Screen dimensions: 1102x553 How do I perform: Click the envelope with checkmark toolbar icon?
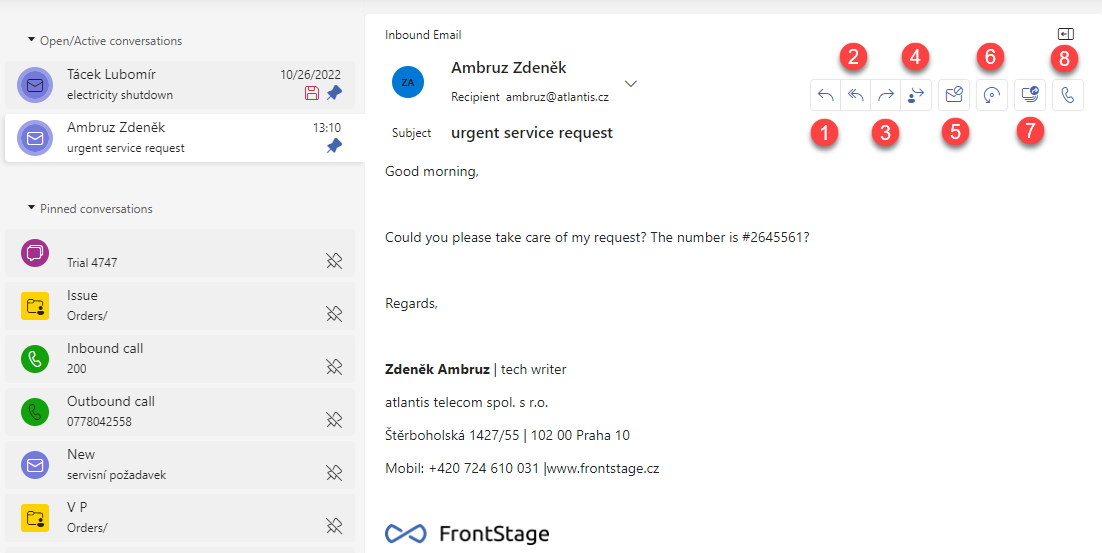click(x=954, y=96)
